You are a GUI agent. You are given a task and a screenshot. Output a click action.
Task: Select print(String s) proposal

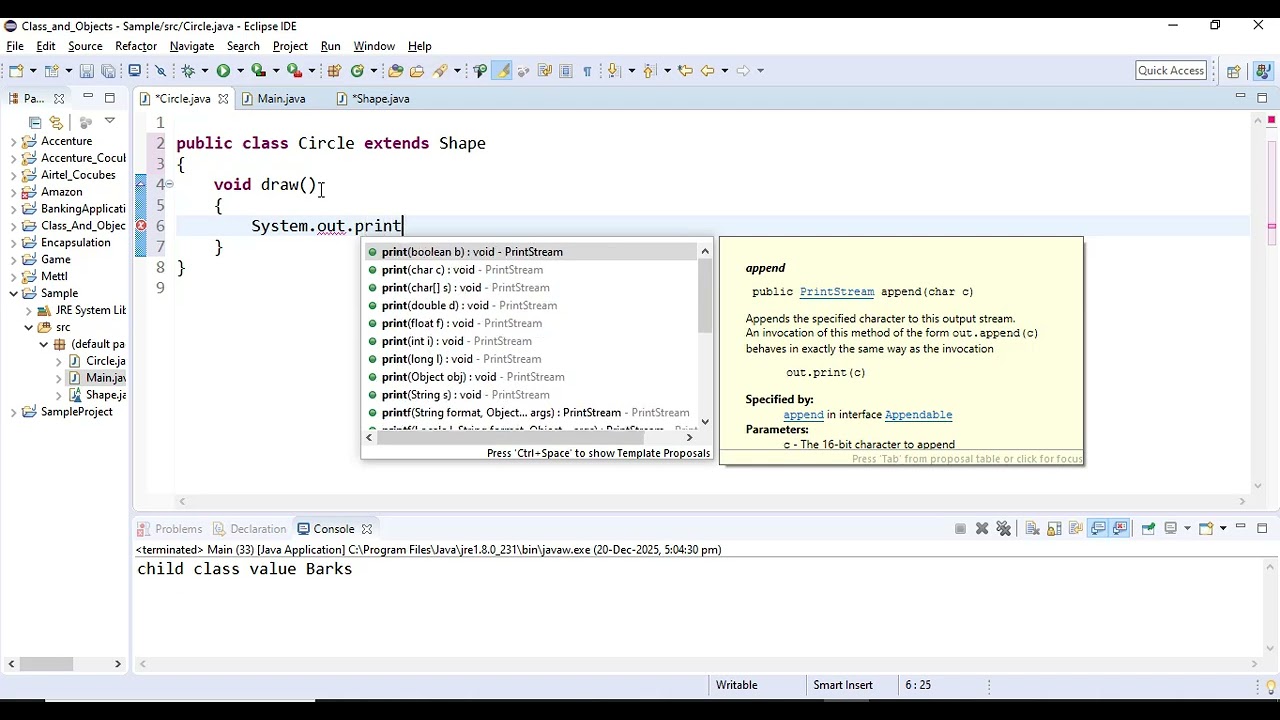(530, 395)
